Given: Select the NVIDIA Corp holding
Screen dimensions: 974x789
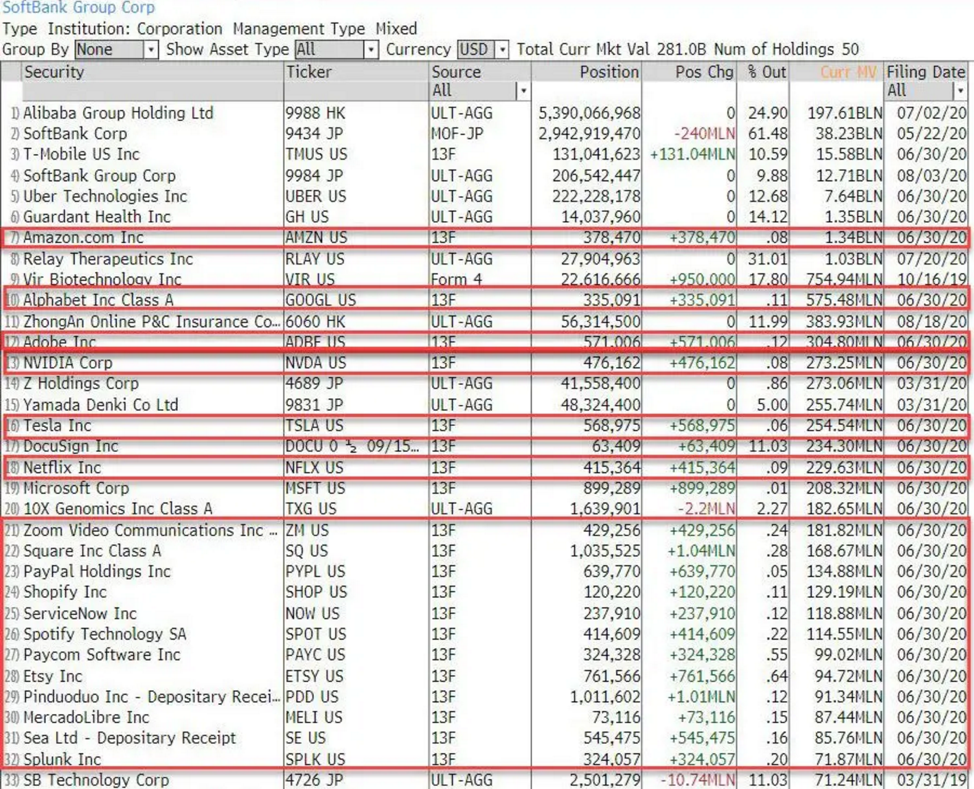Looking at the screenshot, I should (68, 363).
